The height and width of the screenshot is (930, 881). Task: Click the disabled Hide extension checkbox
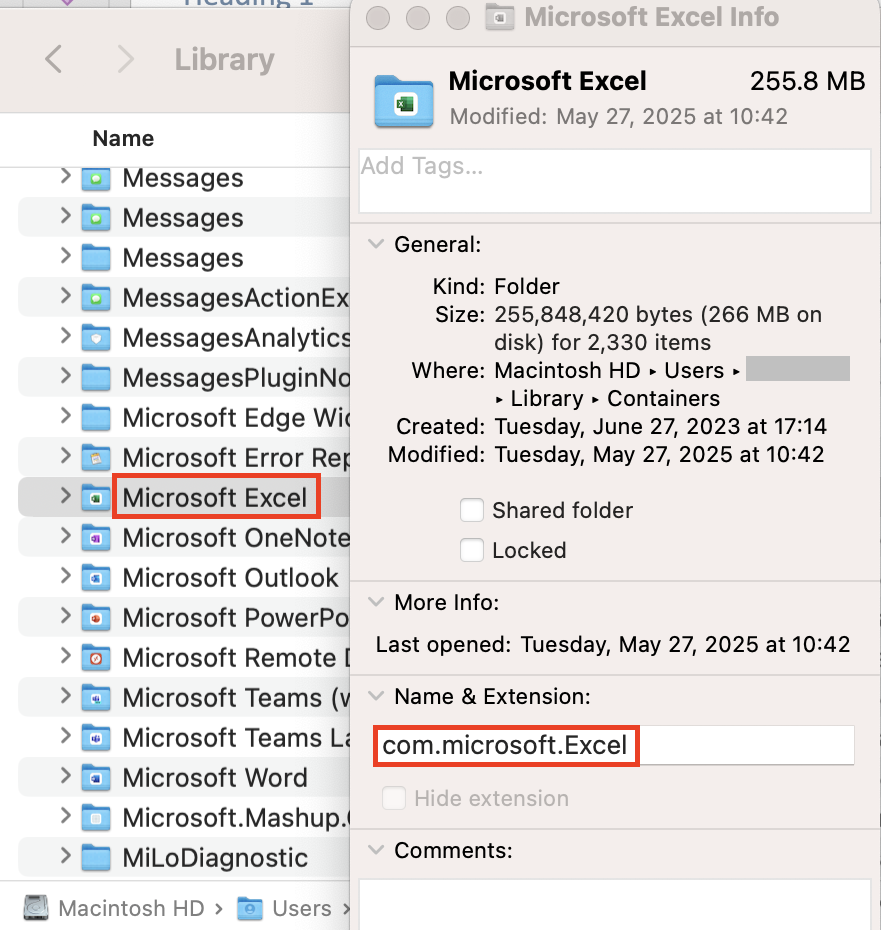[394, 798]
